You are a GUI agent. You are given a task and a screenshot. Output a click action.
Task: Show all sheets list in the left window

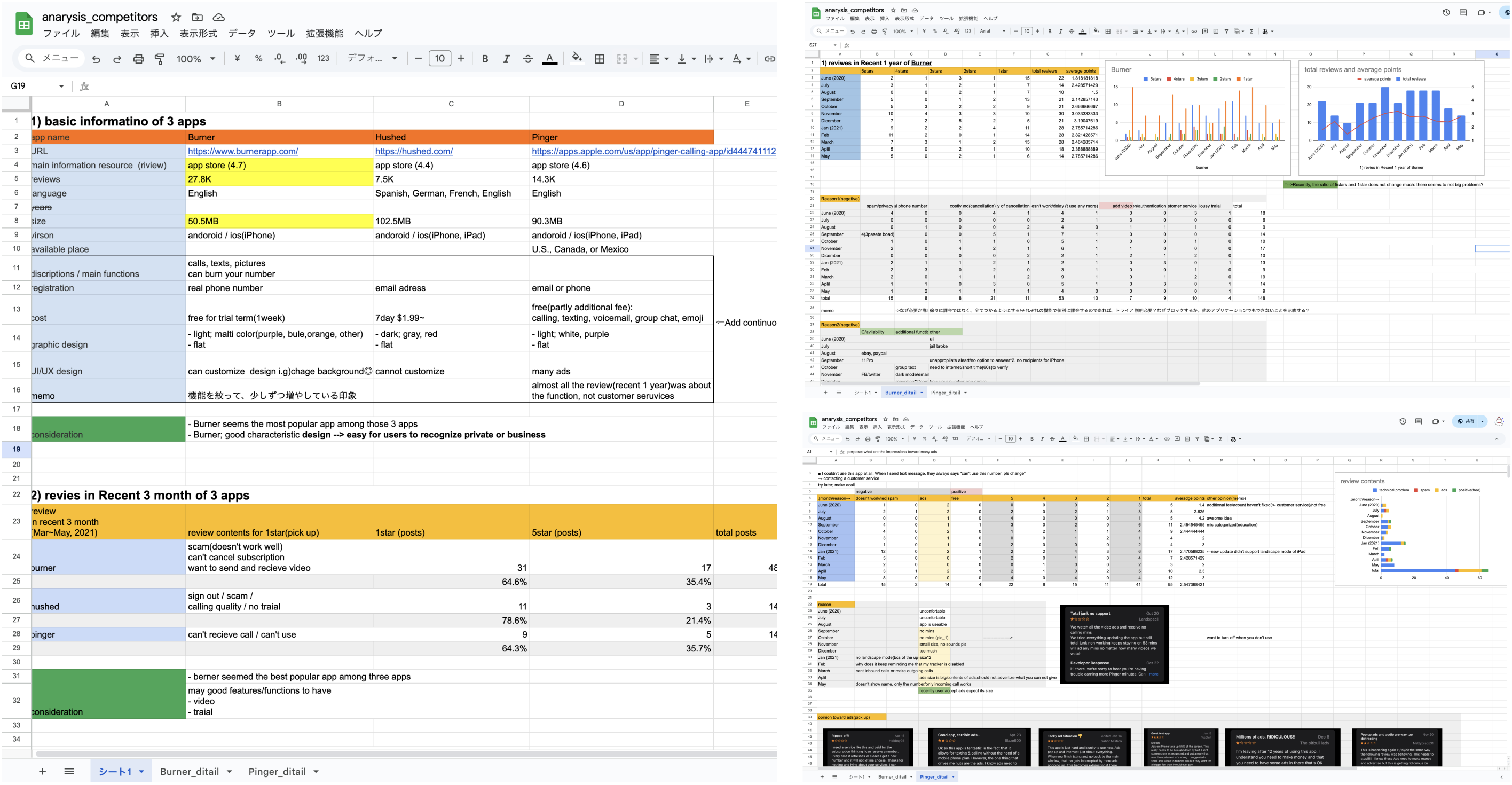[69, 771]
